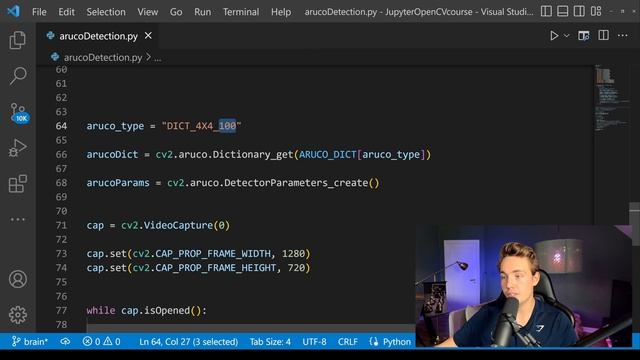Open the Terminal menu

pos(241,12)
